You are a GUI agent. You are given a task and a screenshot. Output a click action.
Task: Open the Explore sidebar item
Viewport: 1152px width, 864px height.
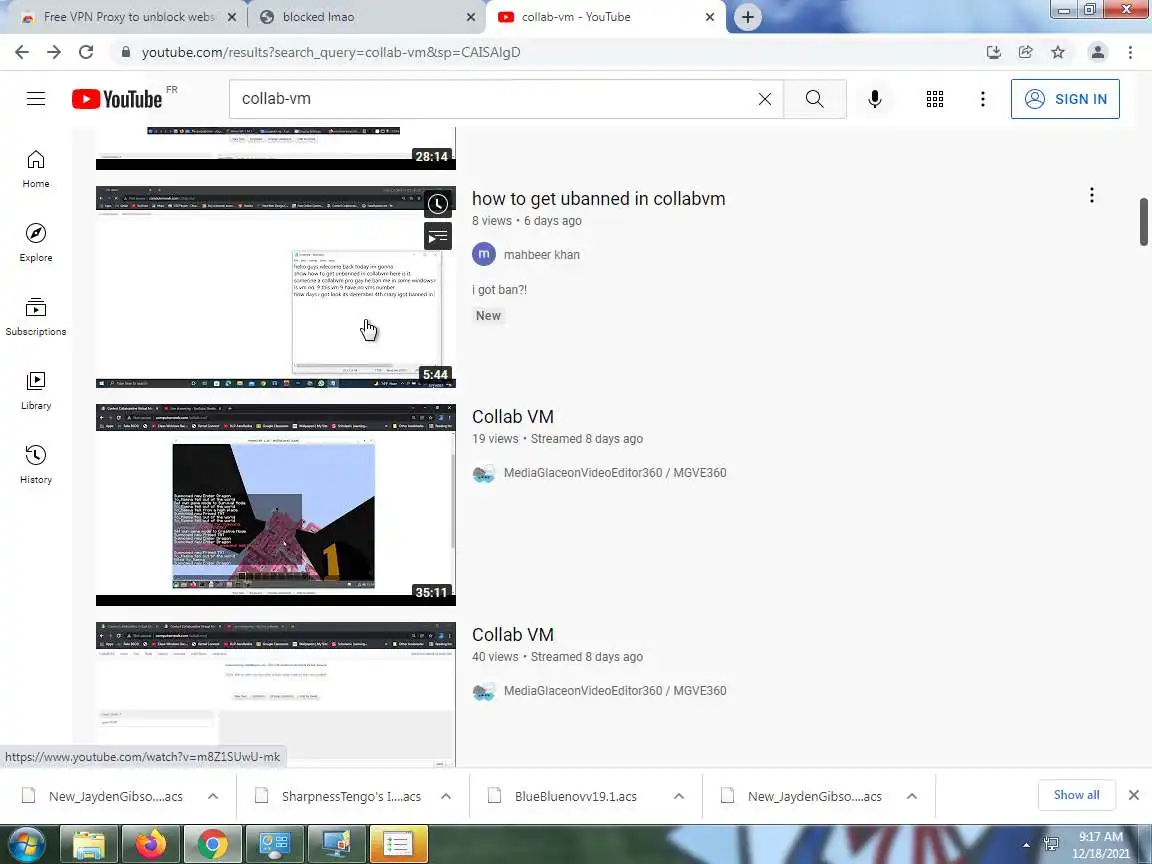[x=36, y=242]
